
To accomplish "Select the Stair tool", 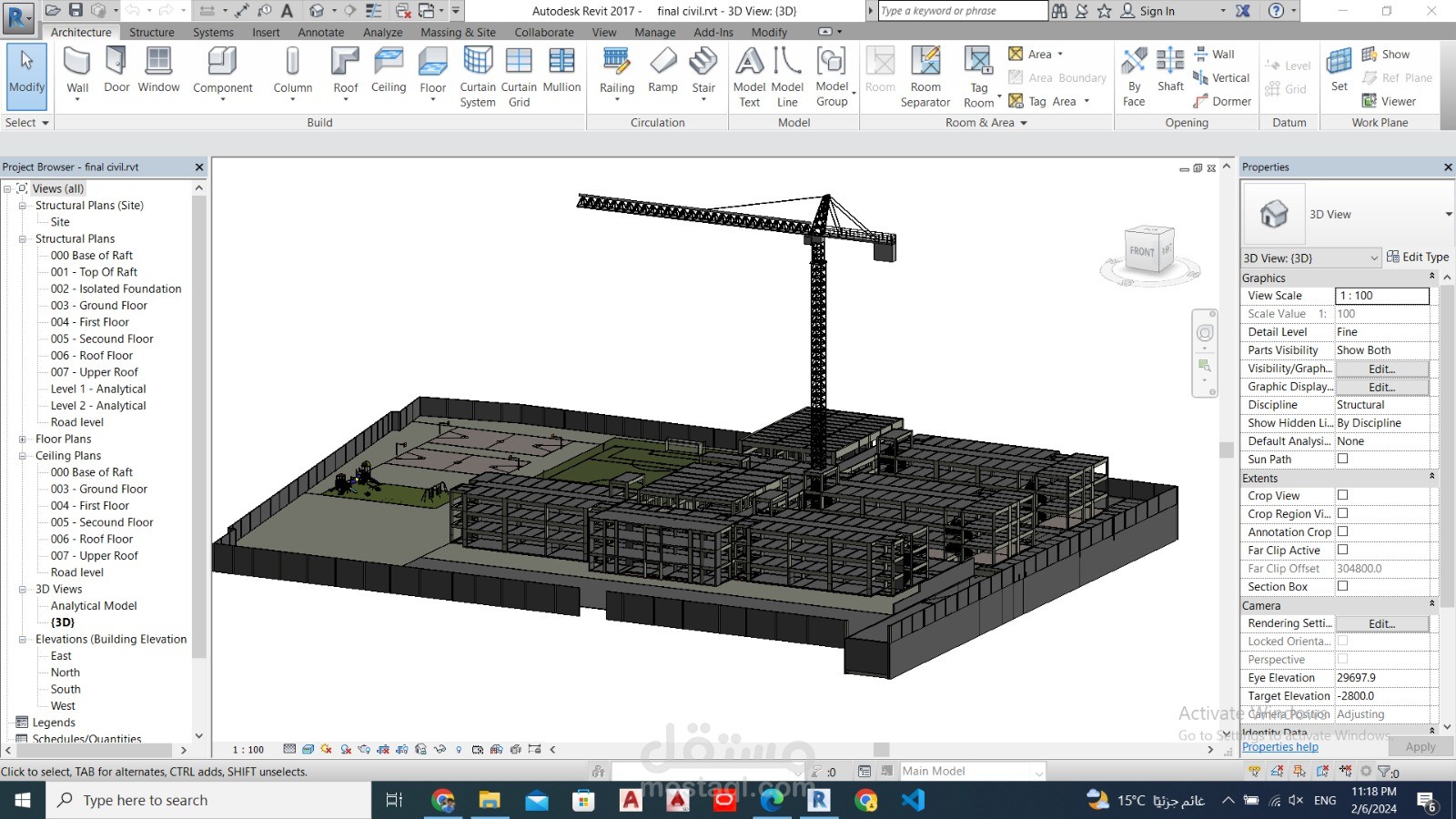I will (x=703, y=73).
